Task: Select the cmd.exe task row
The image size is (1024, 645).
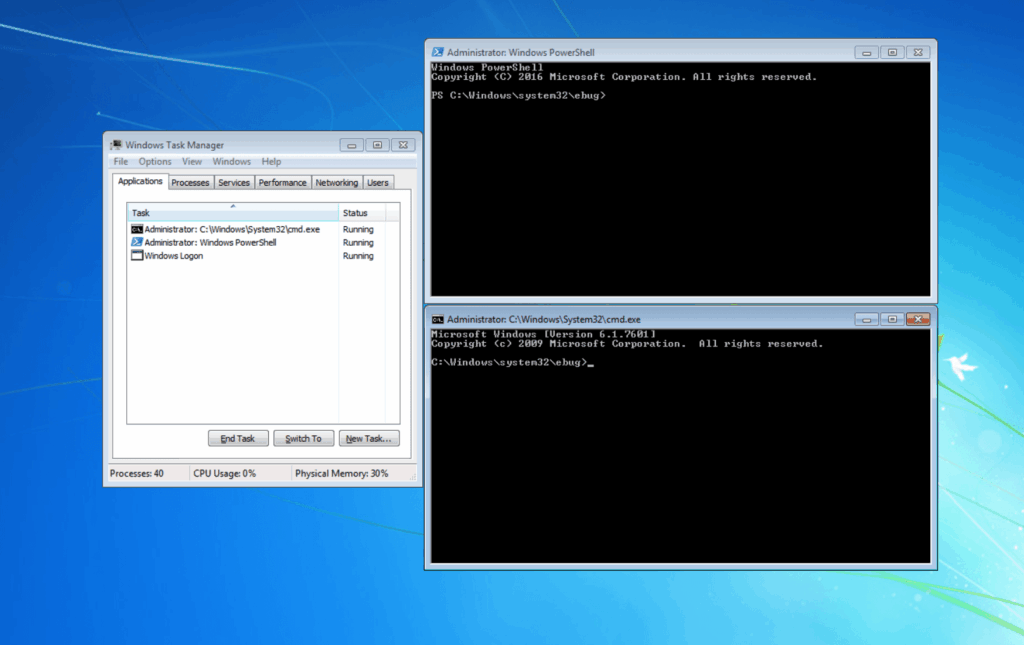Action: pyautogui.click(x=262, y=229)
